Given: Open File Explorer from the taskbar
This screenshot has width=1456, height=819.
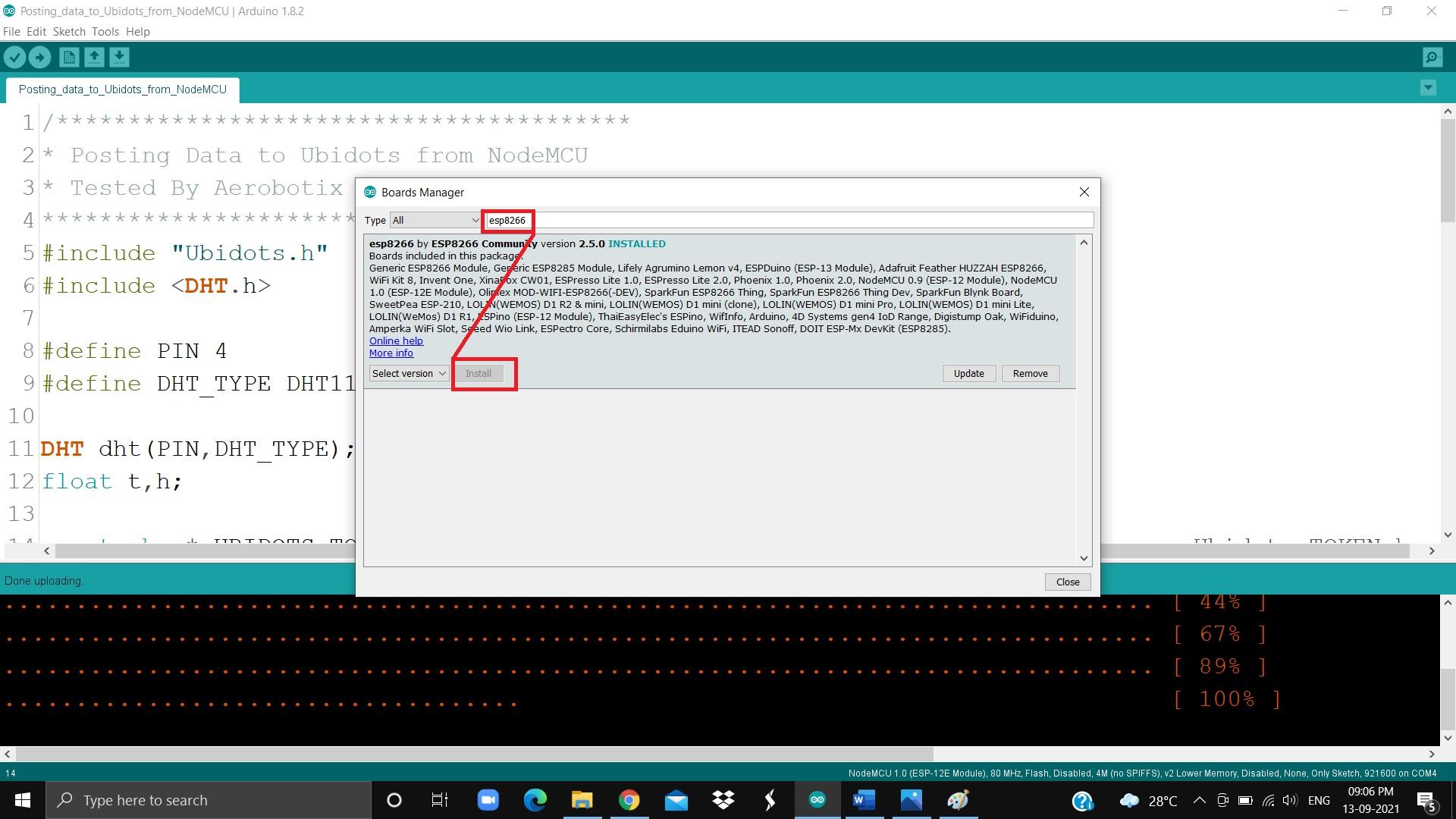Looking at the screenshot, I should pyautogui.click(x=582, y=800).
